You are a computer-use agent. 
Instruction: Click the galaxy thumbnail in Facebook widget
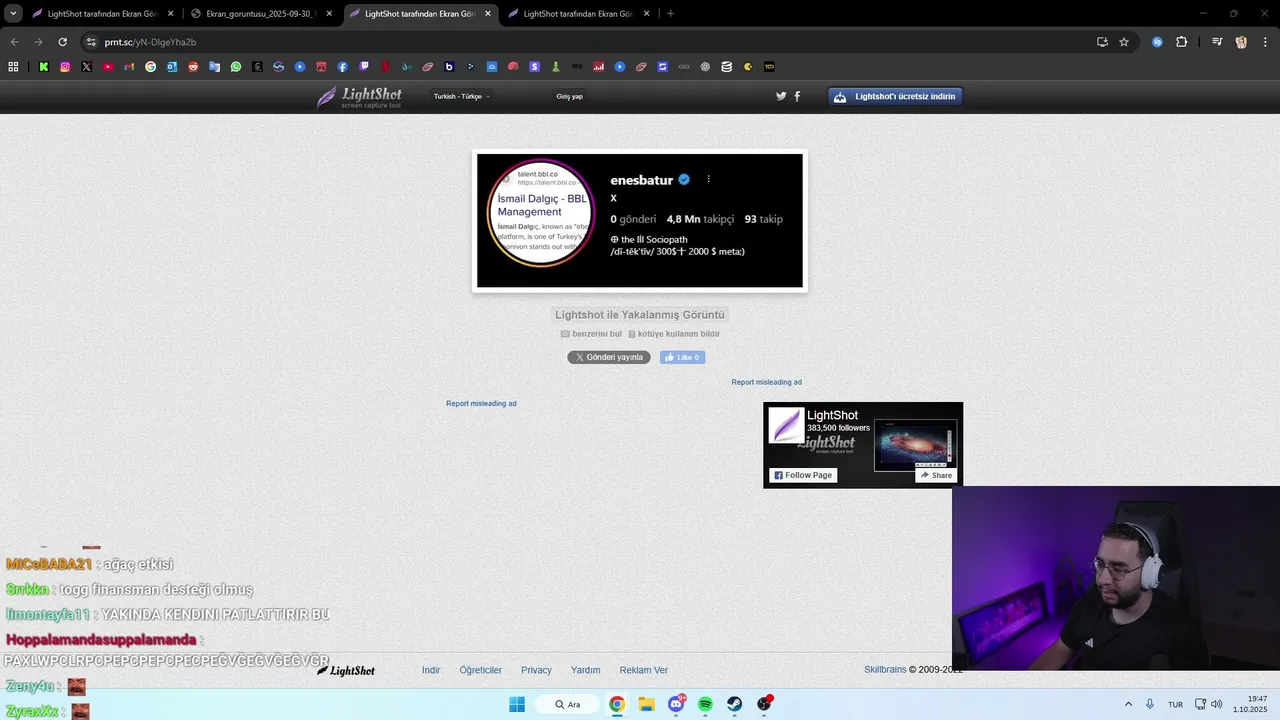click(914, 445)
